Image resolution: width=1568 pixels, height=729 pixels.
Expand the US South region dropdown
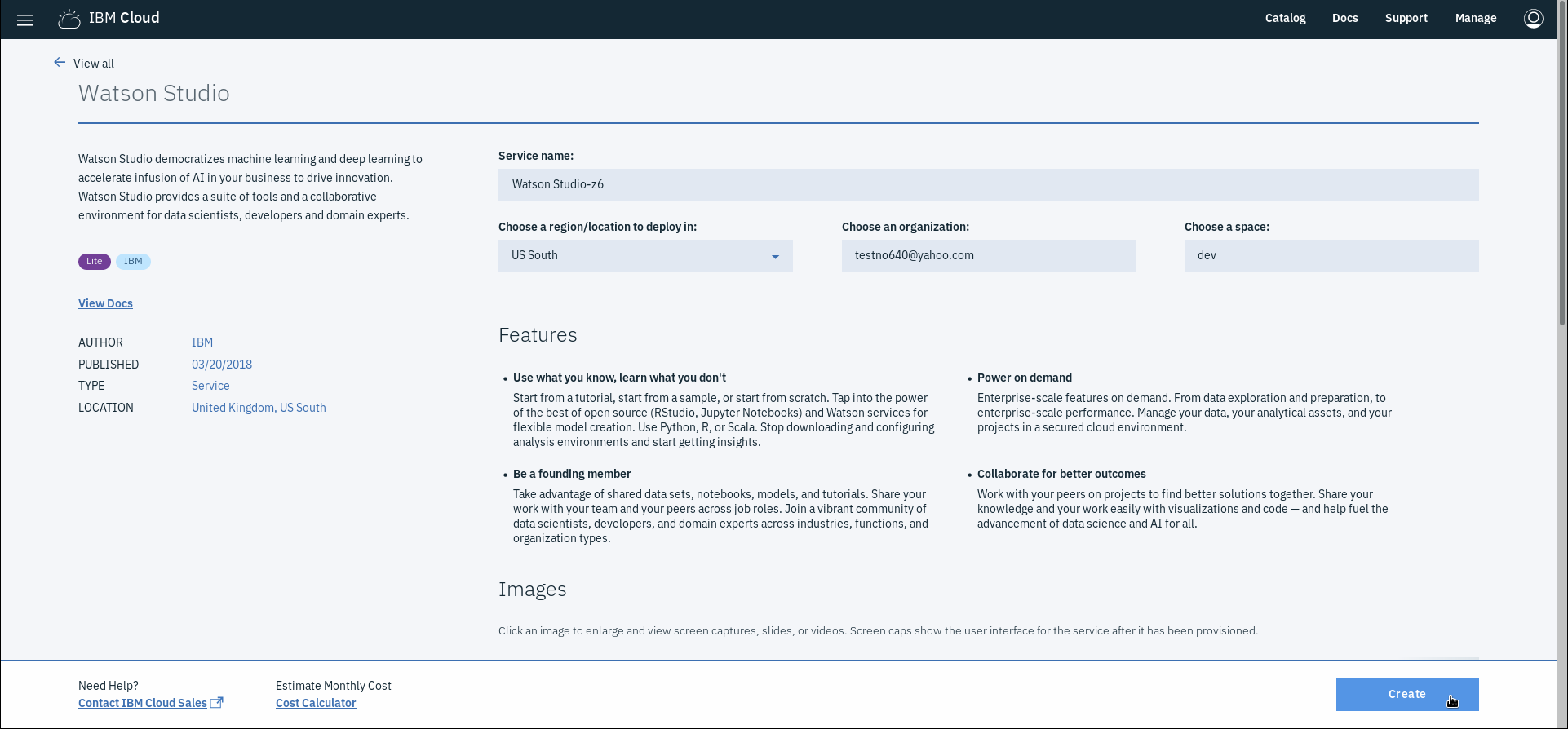[645, 256]
